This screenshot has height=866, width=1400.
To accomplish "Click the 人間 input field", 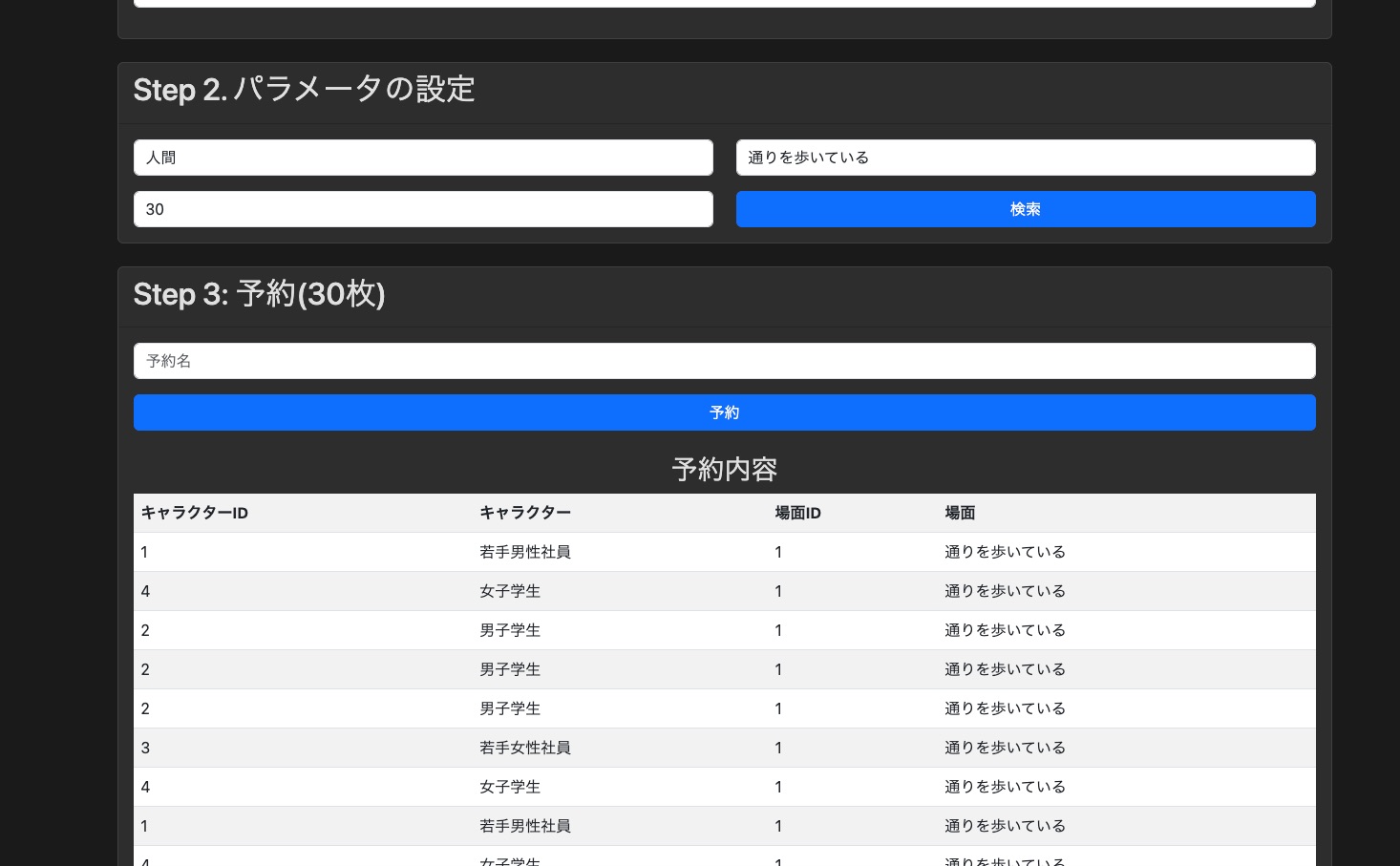I will [423, 158].
